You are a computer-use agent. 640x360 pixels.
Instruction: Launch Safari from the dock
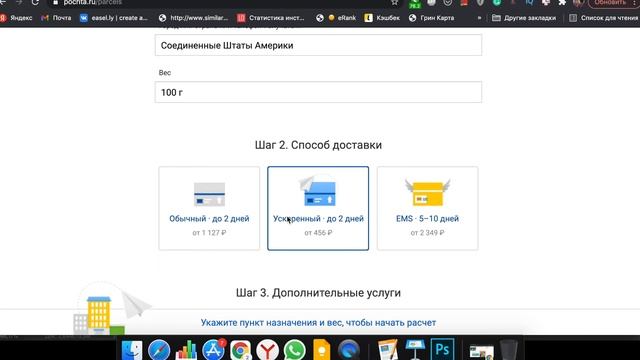coord(159,350)
